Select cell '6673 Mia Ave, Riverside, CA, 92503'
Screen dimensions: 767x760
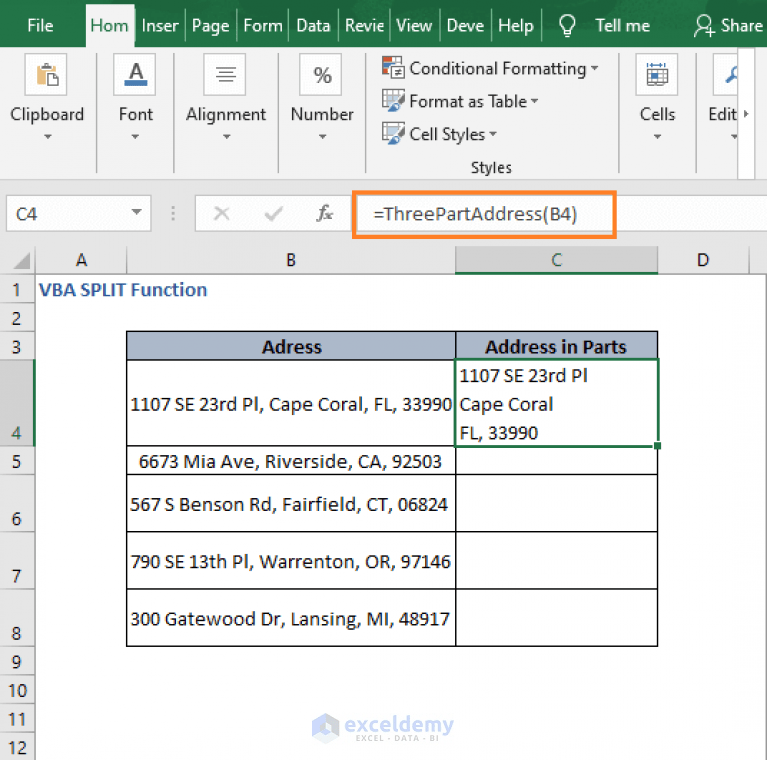pos(291,461)
